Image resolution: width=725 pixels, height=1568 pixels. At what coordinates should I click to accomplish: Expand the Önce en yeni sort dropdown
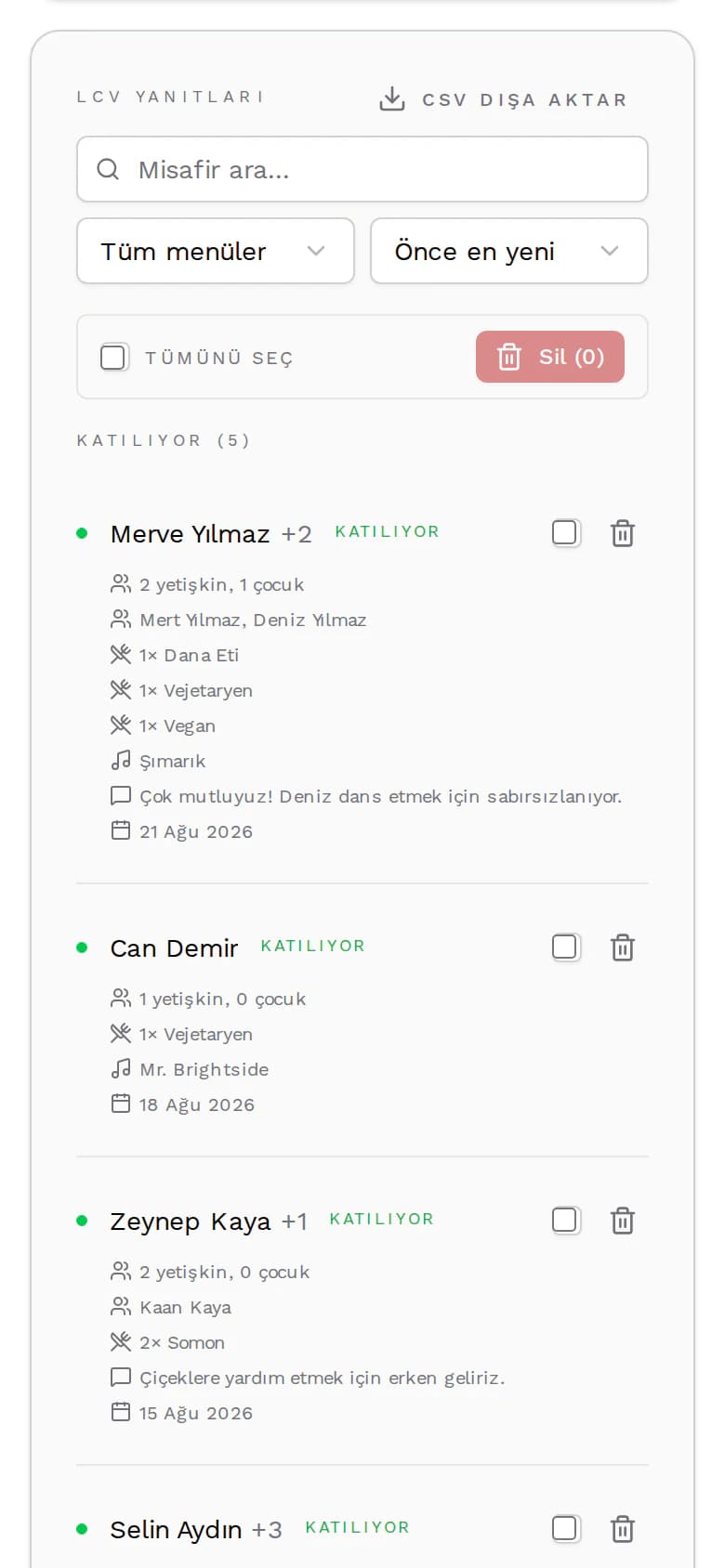coord(509,251)
